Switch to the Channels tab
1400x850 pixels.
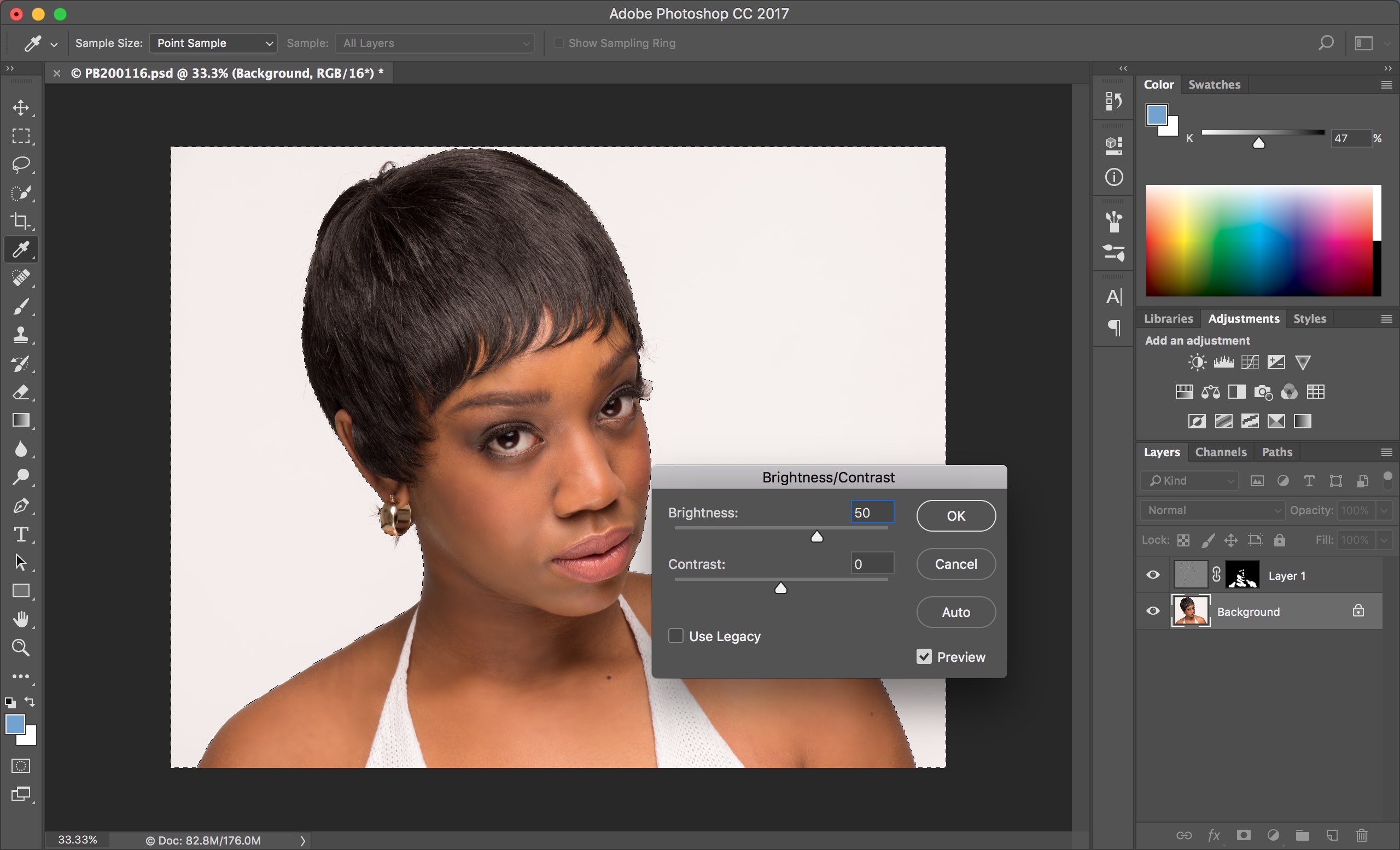click(x=1221, y=452)
